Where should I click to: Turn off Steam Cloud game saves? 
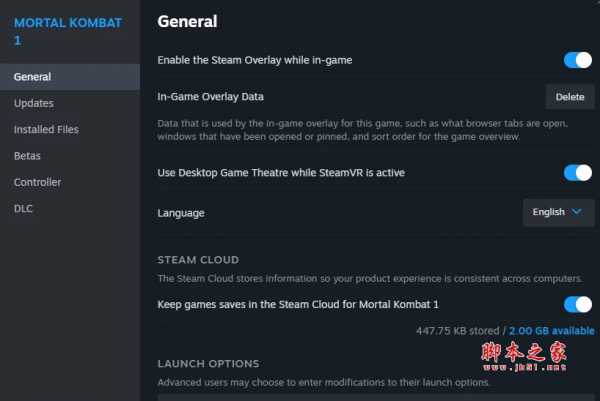[x=578, y=304]
